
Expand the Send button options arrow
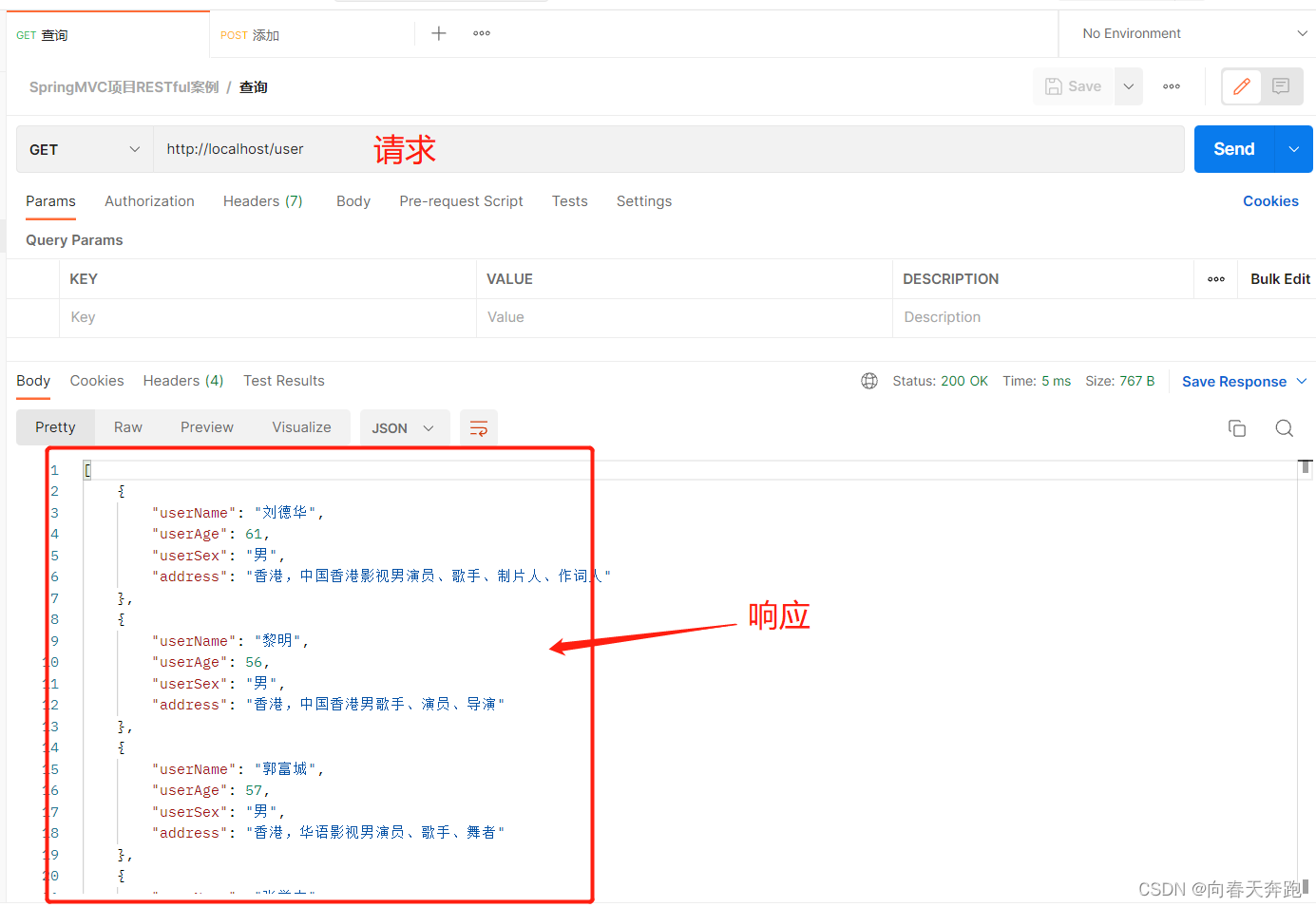pos(1294,149)
